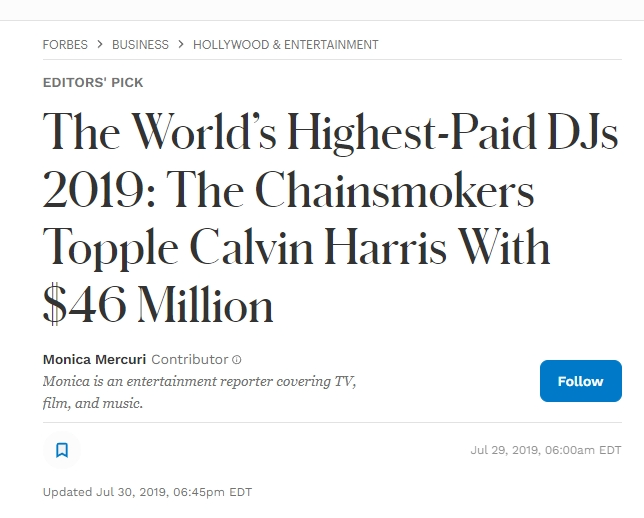Open the Contributor info circle icon
This screenshot has height=518, width=644.
click(x=237, y=360)
